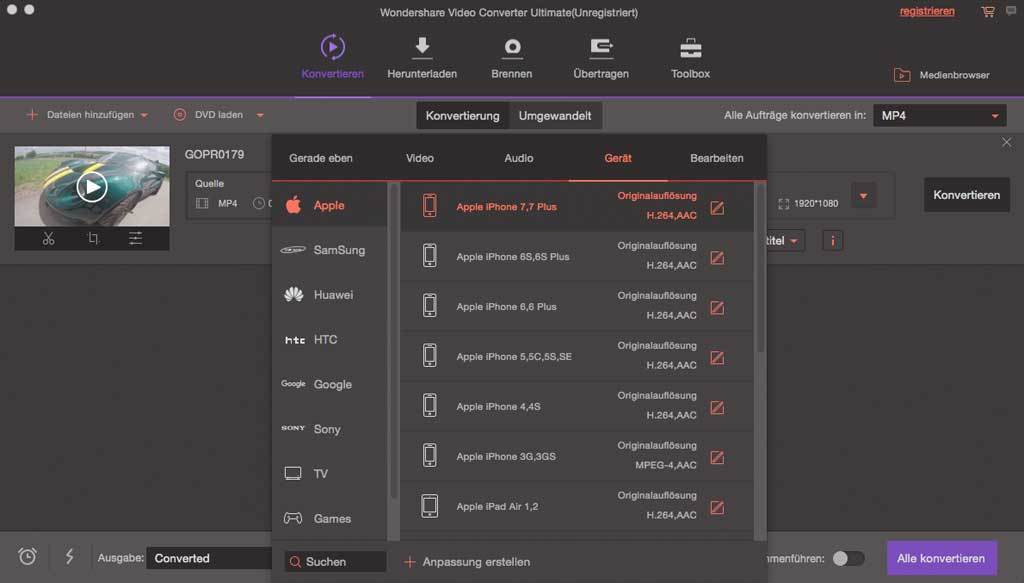Select Apple device category
Viewport: 1024px width, 583px height.
(x=330, y=205)
